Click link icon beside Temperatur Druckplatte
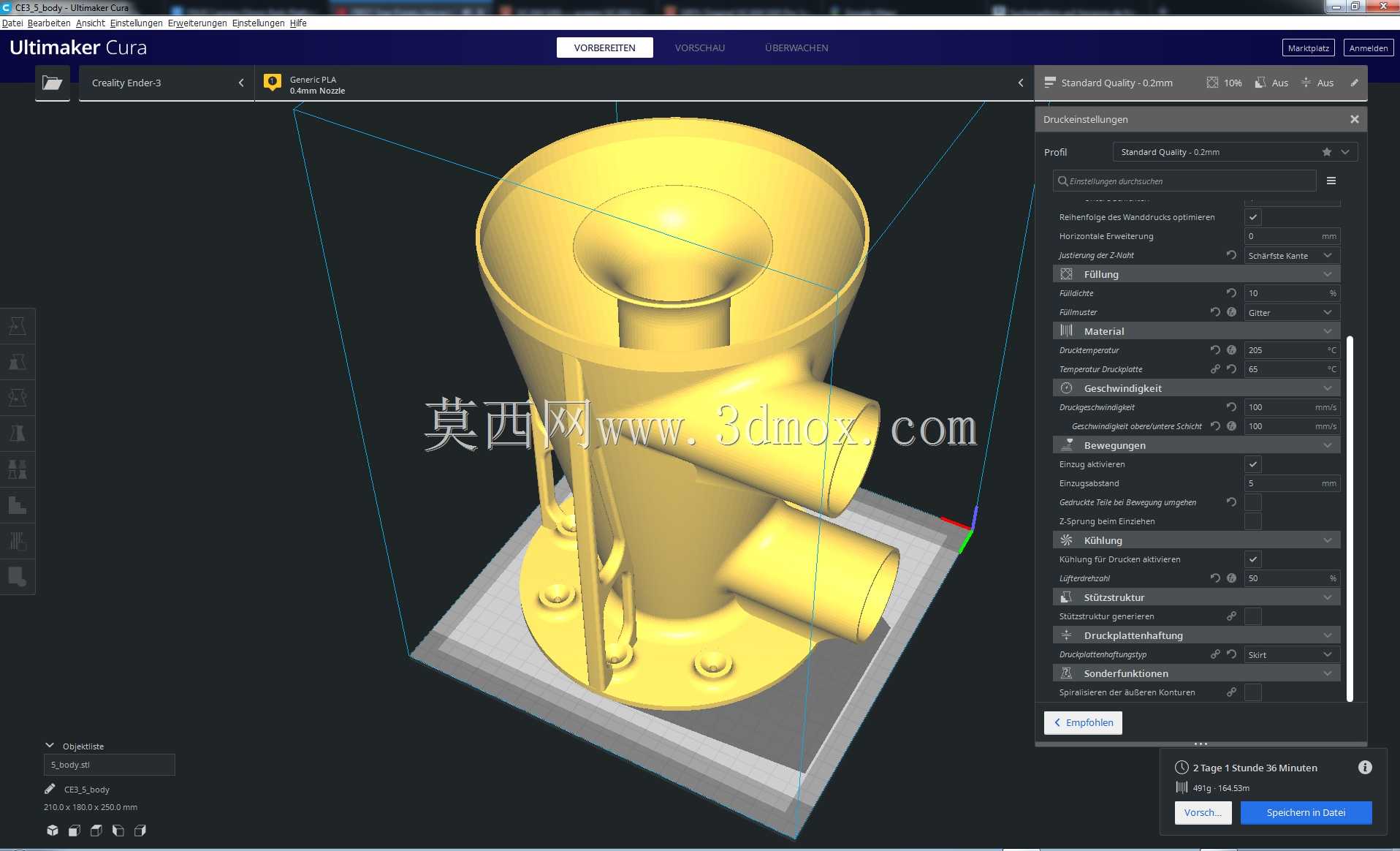Image resolution: width=1400 pixels, height=851 pixels. pos(1215,369)
